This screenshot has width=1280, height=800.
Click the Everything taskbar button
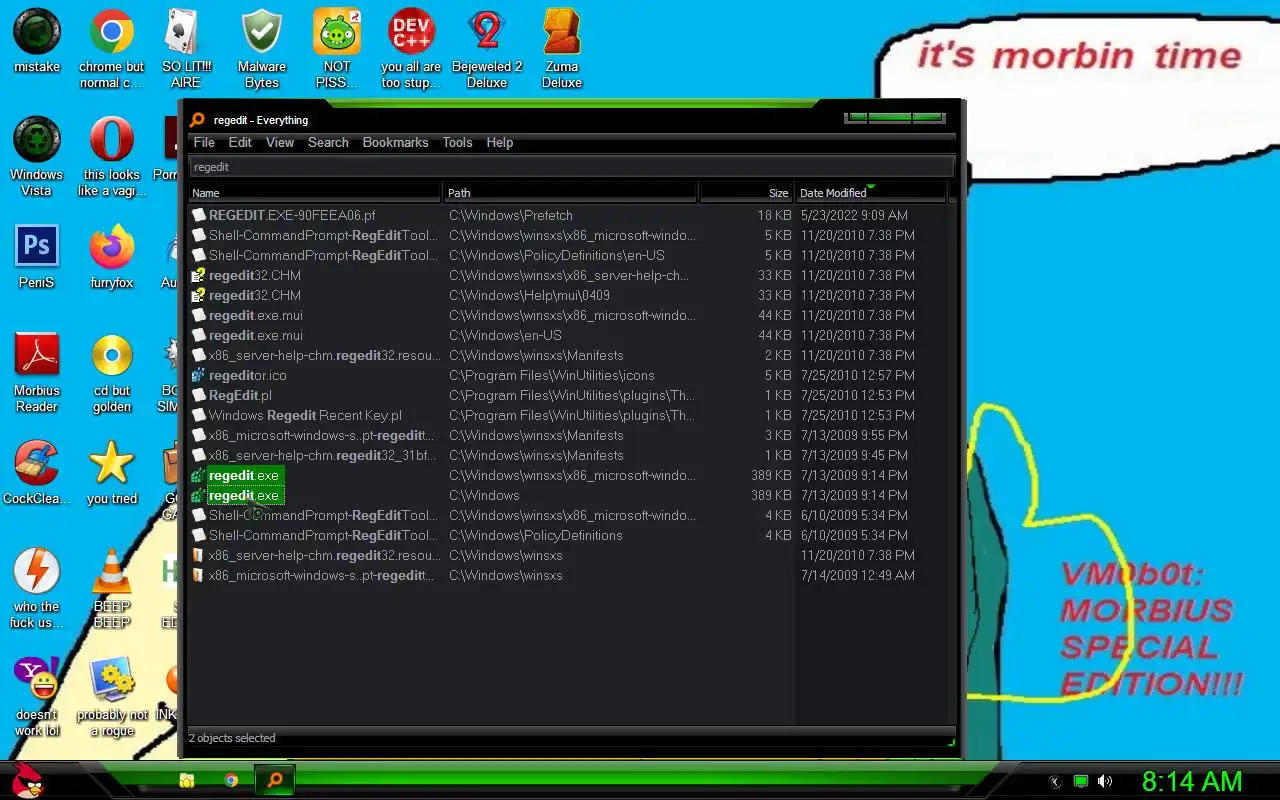pyautogui.click(x=275, y=780)
